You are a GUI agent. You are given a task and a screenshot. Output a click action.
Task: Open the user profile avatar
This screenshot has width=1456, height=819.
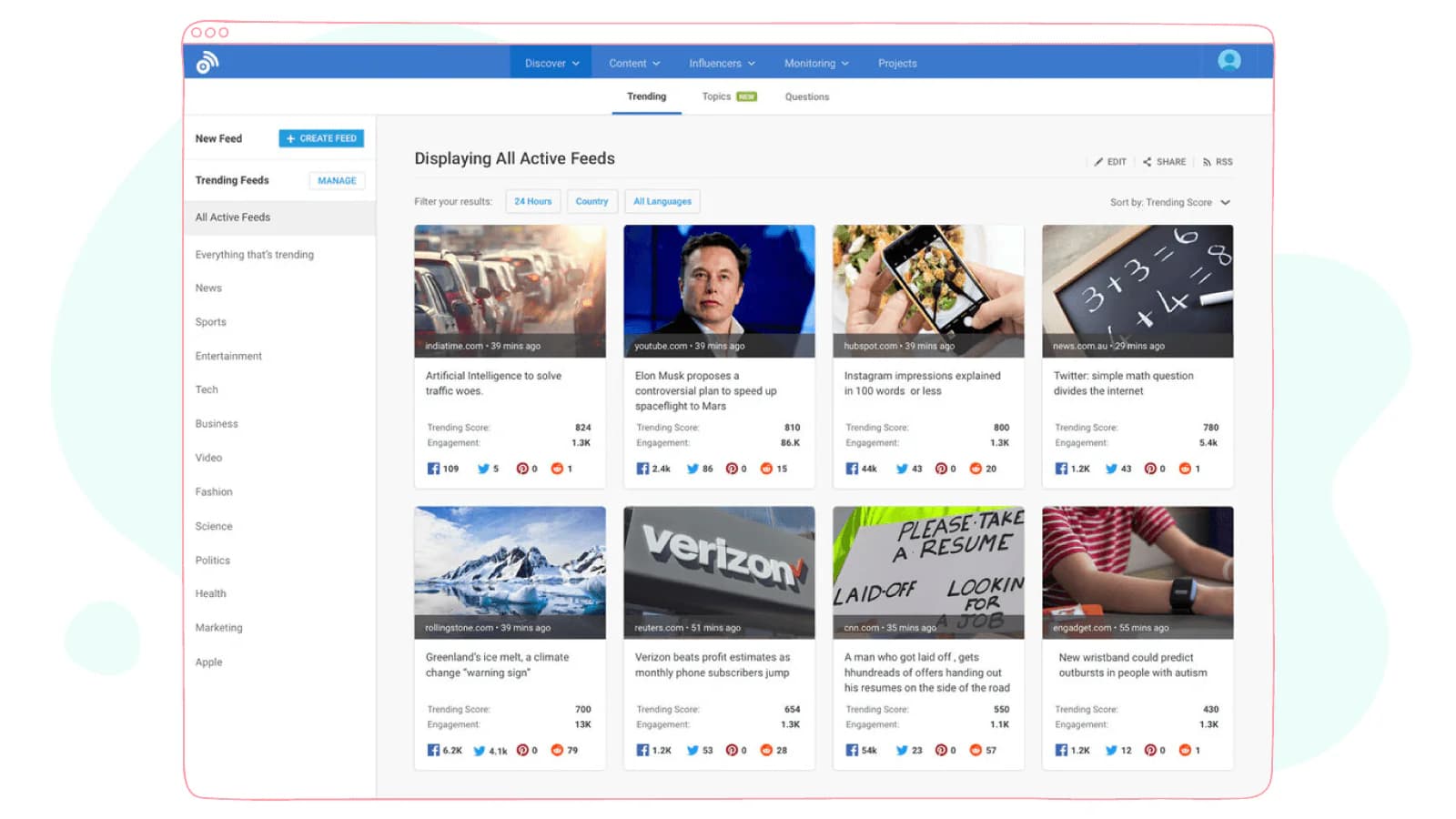(1229, 60)
